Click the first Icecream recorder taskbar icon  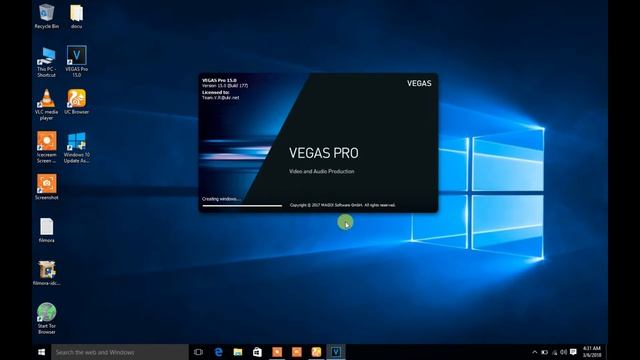pyautogui.click(x=277, y=352)
